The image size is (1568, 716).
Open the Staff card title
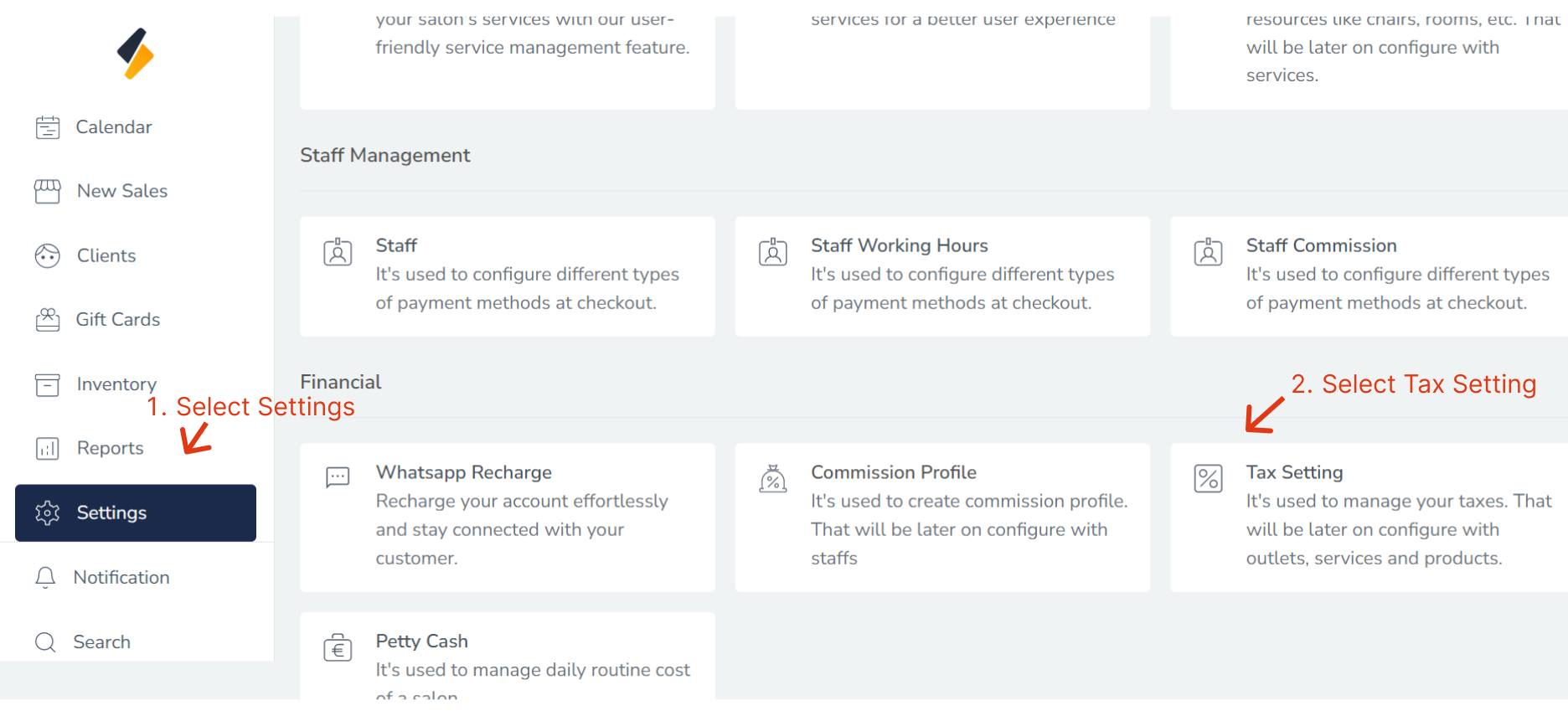point(396,245)
